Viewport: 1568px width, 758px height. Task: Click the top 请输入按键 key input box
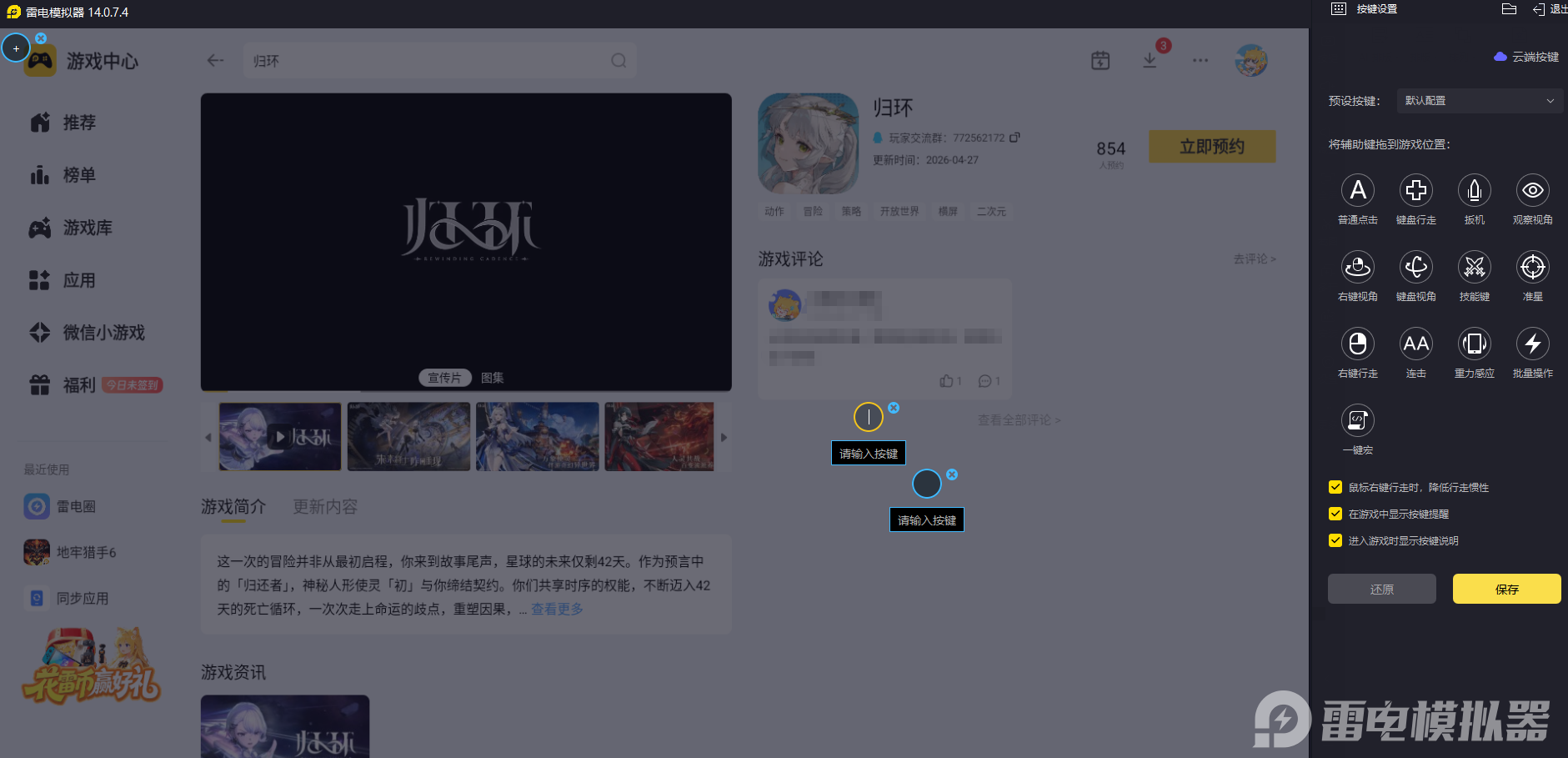[869, 453]
